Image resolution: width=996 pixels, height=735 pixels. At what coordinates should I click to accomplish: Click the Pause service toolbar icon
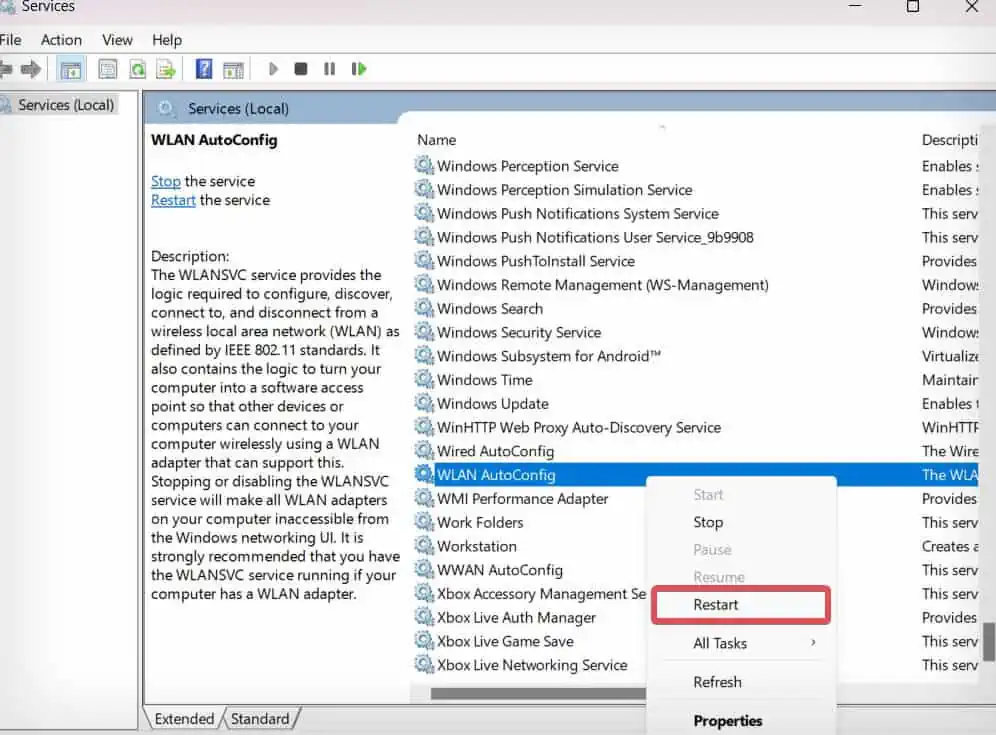(x=329, y=68)
